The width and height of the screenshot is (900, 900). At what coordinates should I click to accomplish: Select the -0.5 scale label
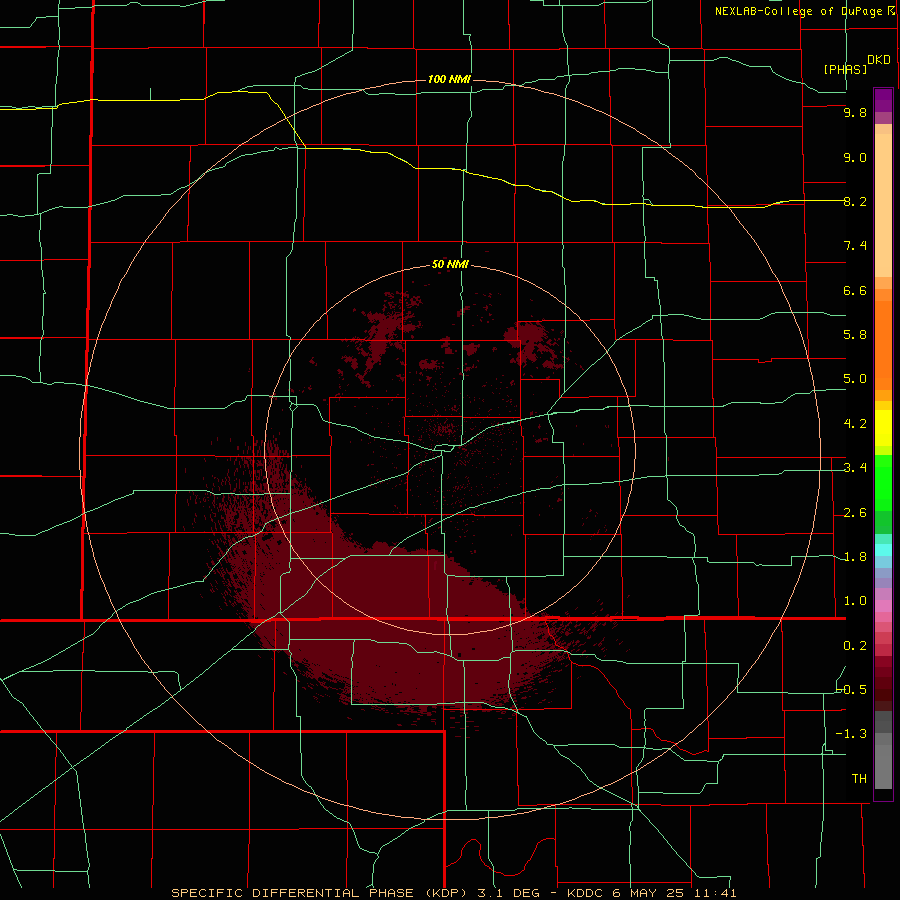(x=851, y=690)
